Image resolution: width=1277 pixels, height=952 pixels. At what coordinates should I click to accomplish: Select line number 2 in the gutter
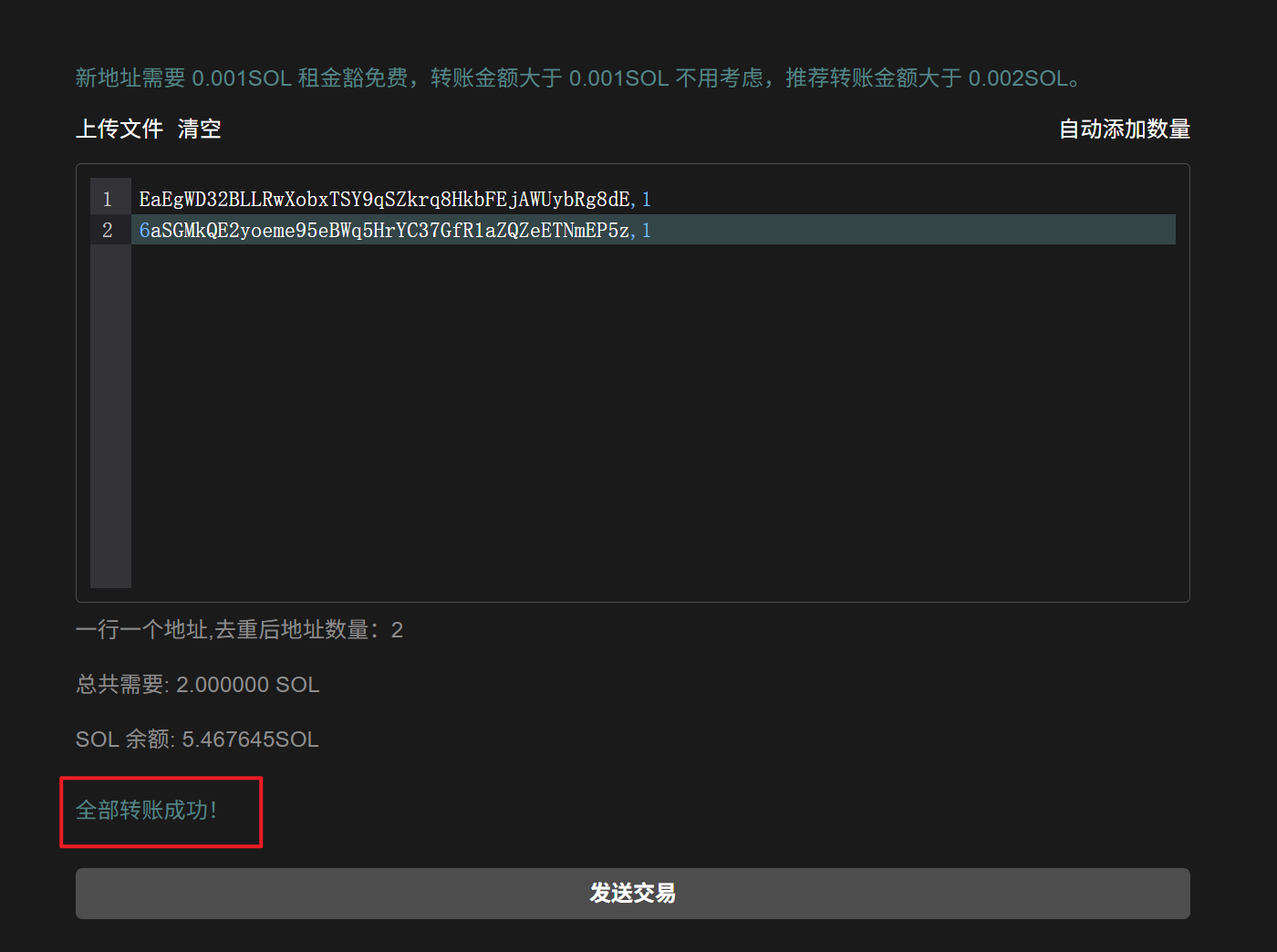tap(108, 230)
